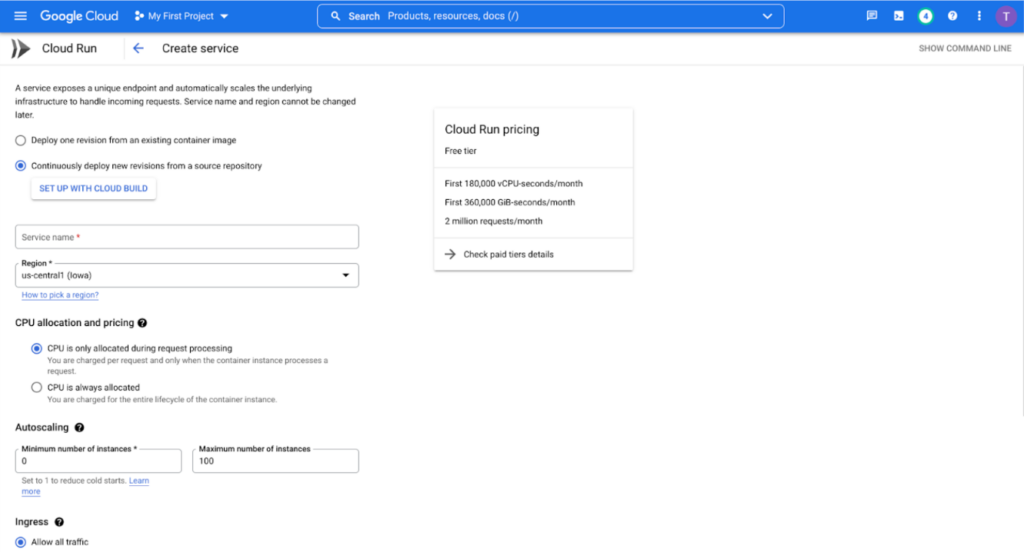1024x552 pixels.
Task: Open the three-dot settings menu
Action: point(979,16)
